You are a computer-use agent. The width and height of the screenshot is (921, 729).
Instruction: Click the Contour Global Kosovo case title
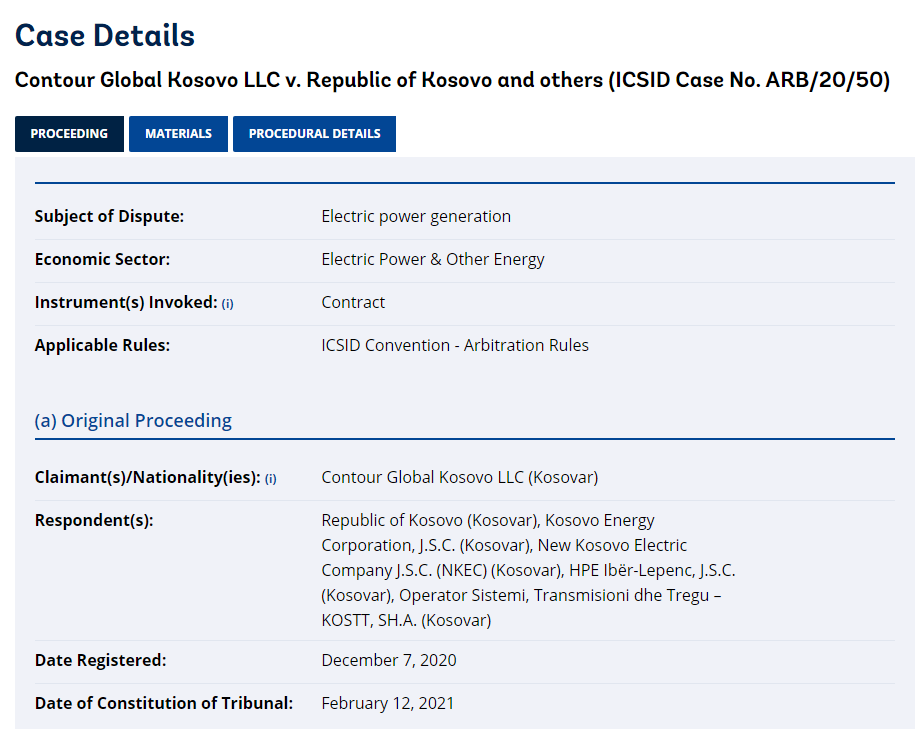click(452, 80)
